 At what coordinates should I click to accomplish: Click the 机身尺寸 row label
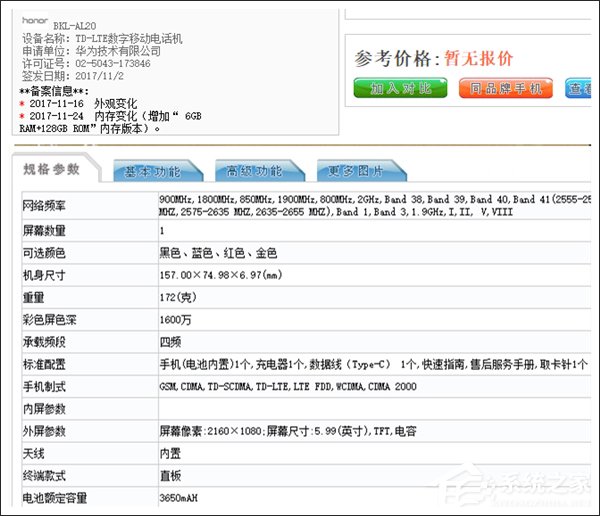[x=44, y=275]
